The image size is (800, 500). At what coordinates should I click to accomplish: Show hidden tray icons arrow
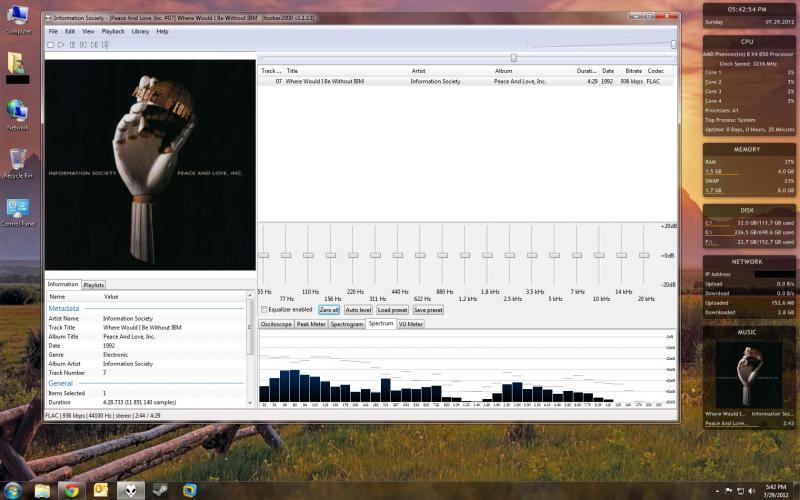(x=717, y=491)
